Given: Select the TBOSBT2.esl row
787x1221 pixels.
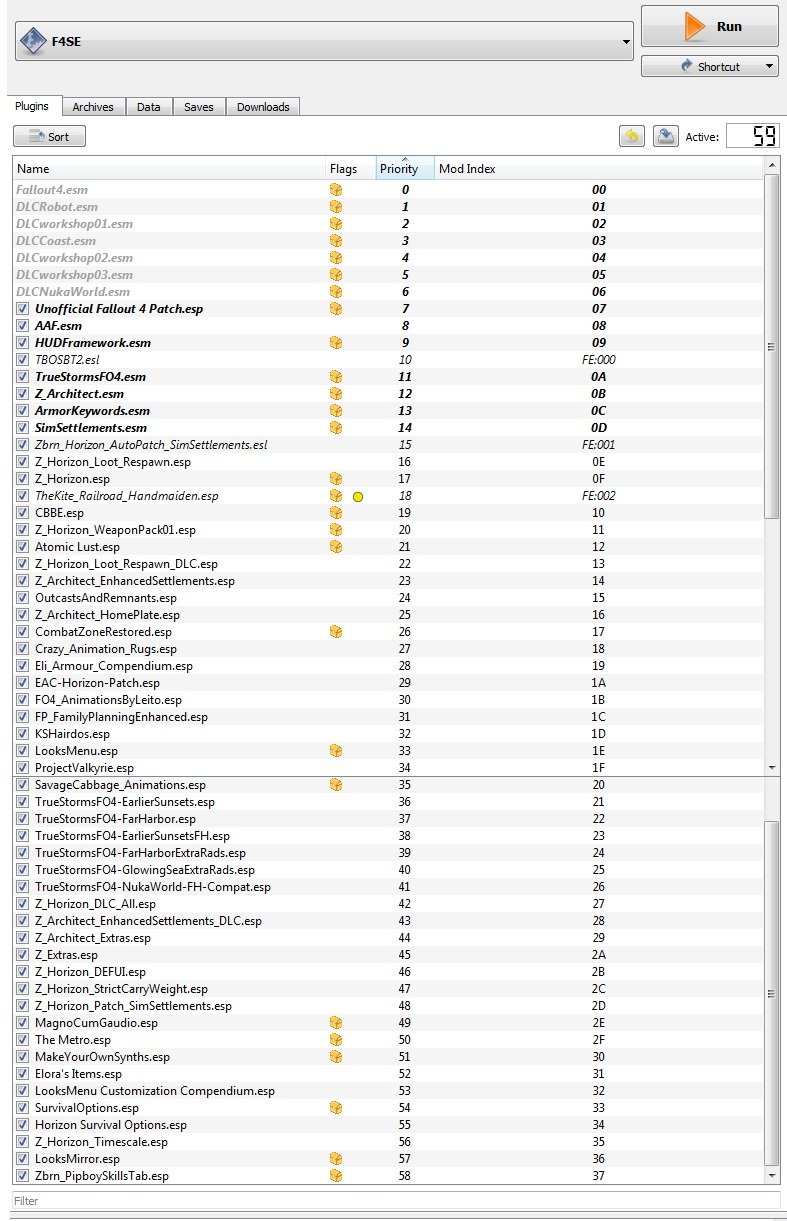Looking at the screenshot, I should (388, 360).
